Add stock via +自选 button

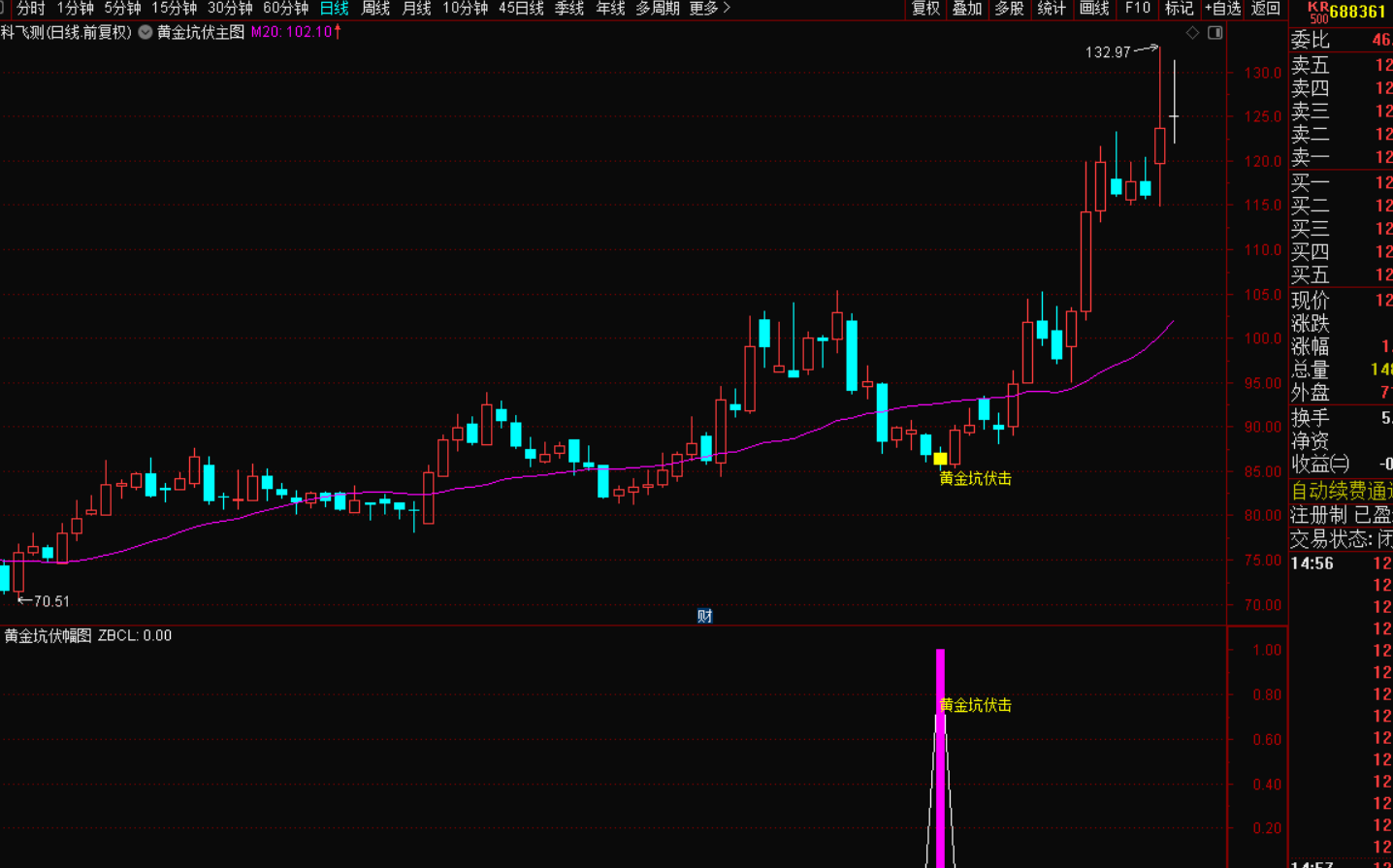(x=1222, y=9)
